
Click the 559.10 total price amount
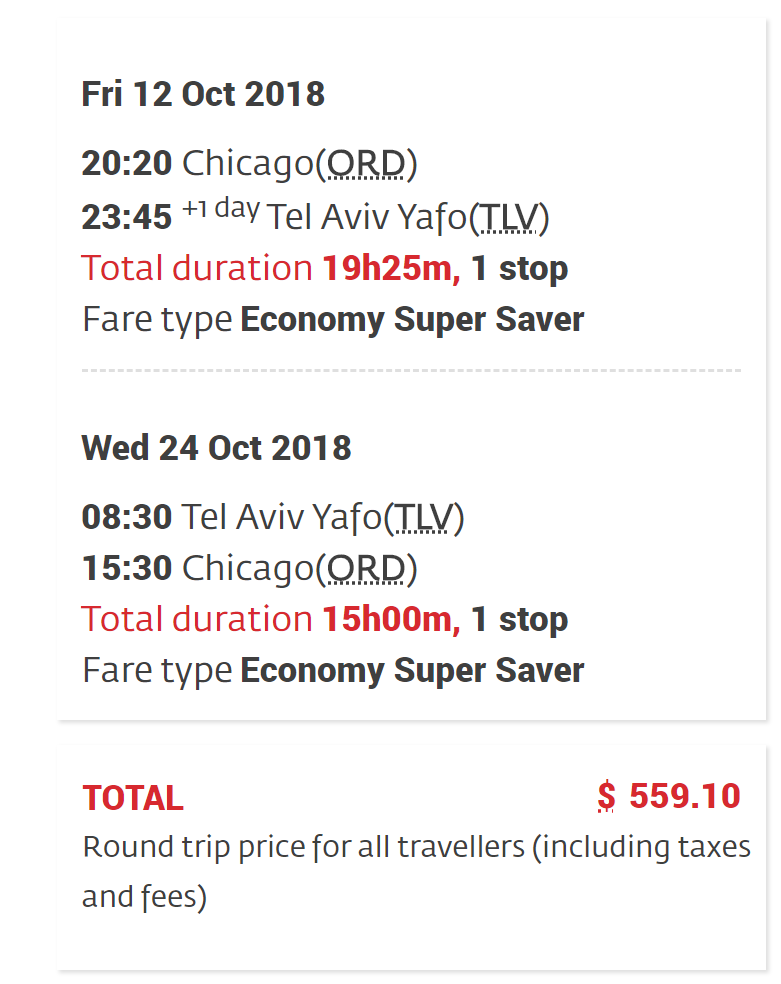[x=685, y=796]
